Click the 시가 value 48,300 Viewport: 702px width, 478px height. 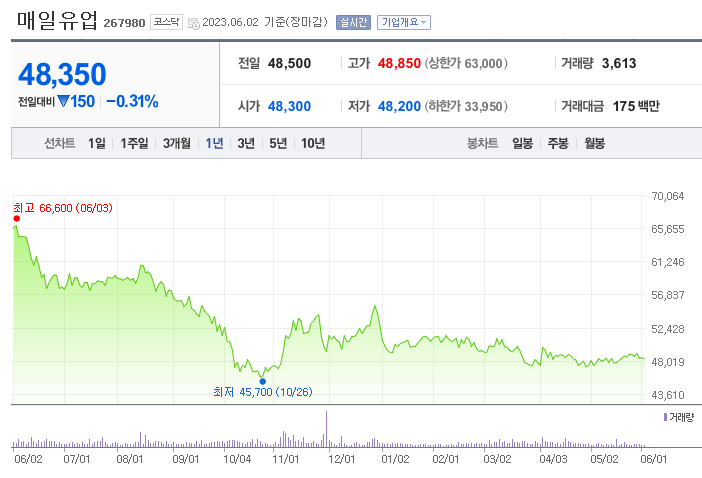point(289,107)
